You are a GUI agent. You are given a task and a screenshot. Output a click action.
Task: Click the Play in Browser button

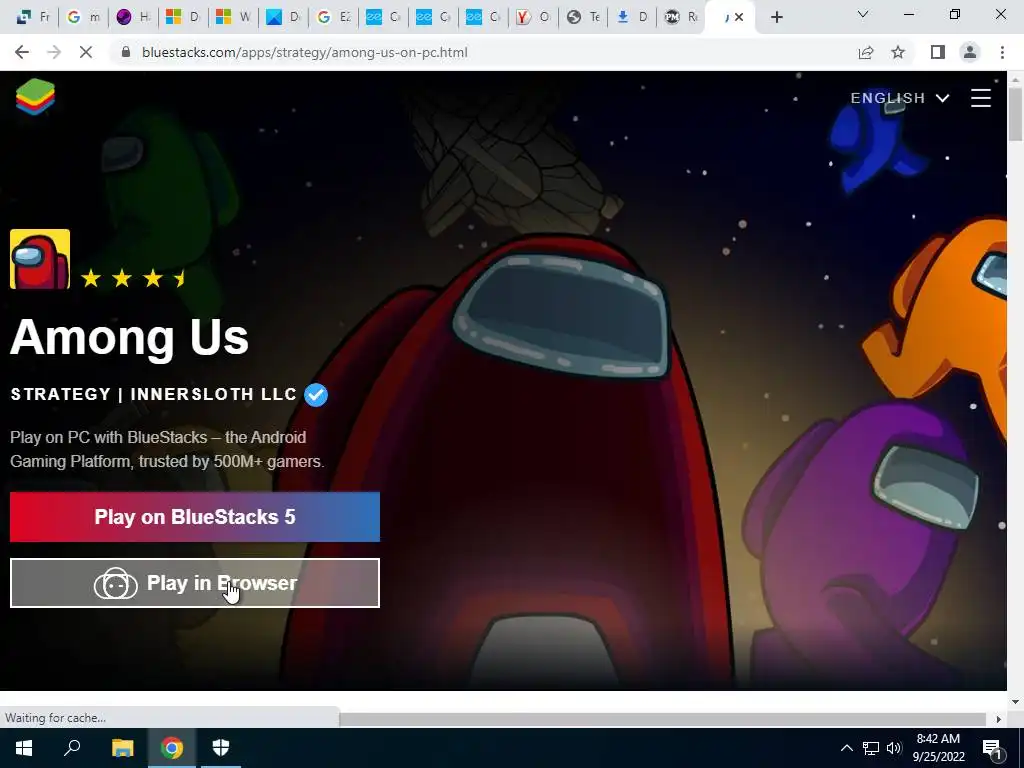(195, 583)
